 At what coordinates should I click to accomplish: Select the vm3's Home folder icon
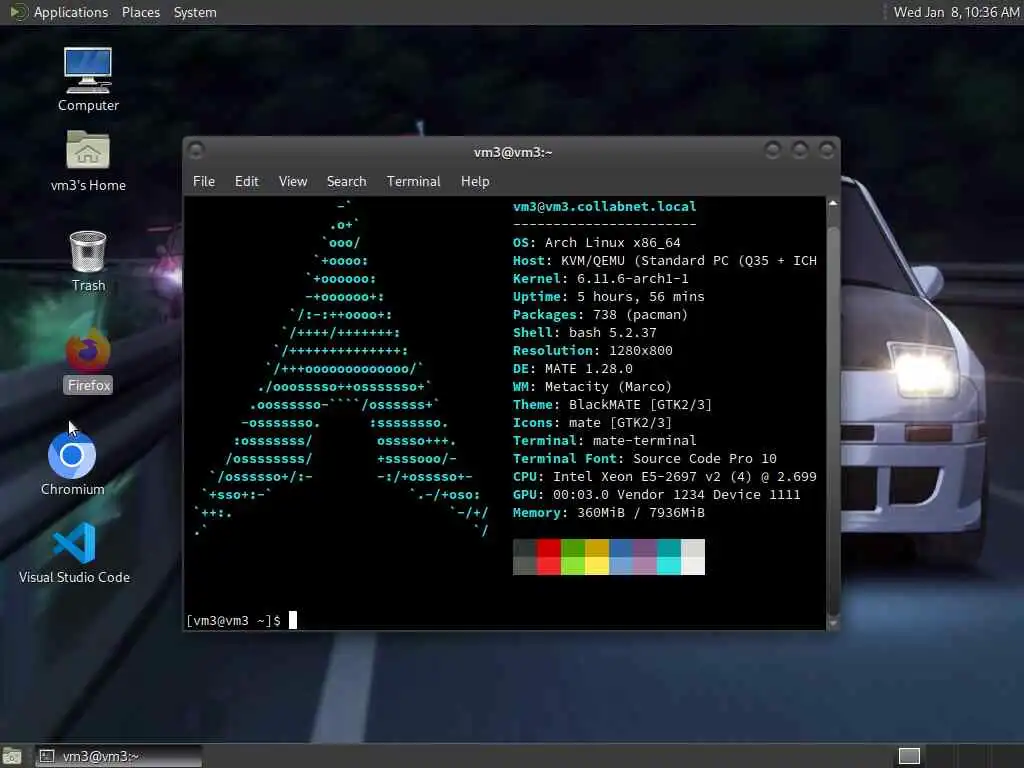[88, 161]
